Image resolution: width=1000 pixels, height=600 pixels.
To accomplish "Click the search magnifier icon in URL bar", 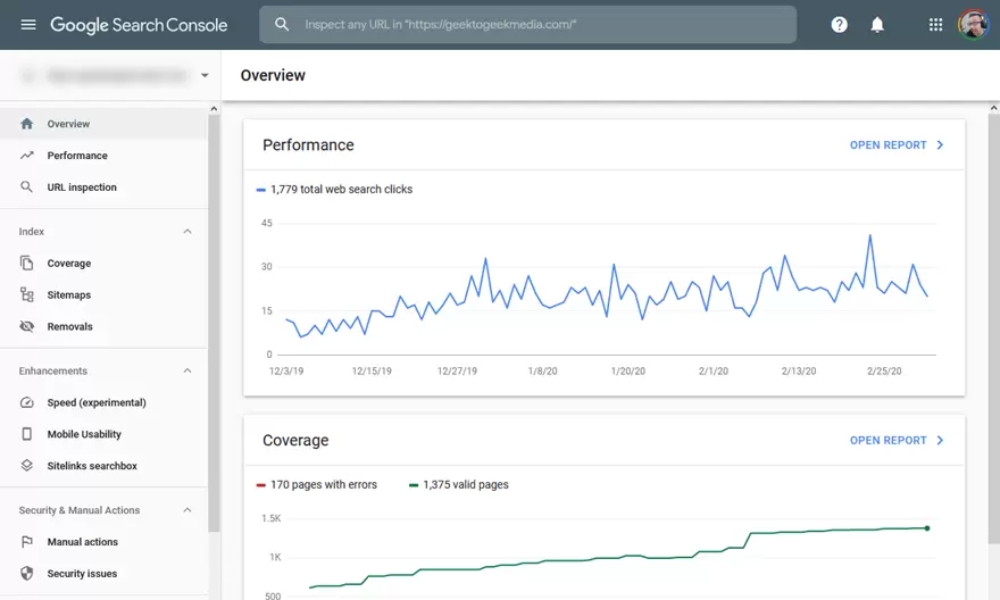I will point(281,24).
